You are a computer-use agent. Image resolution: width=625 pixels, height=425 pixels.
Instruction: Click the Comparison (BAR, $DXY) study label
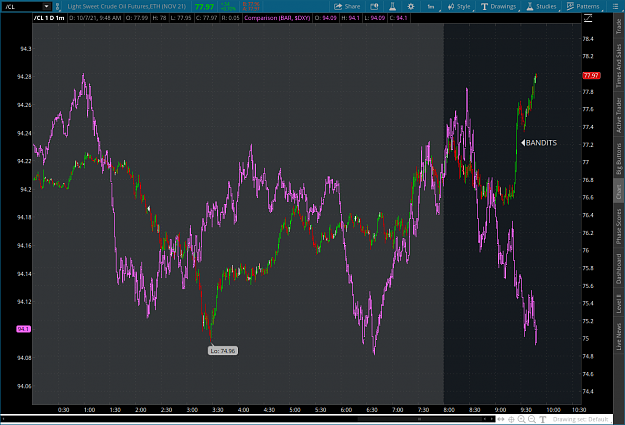click(x=277, y=18)
